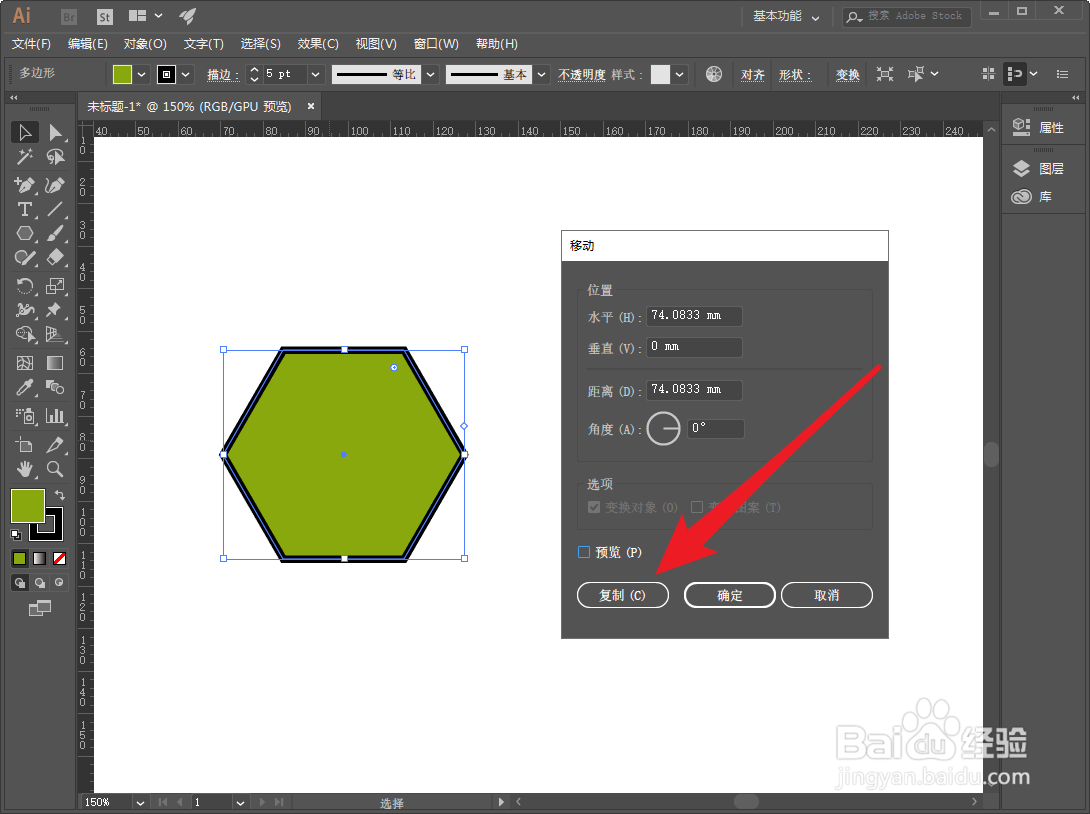
Task: Select the Curvature tool
Action: (55, 185)
